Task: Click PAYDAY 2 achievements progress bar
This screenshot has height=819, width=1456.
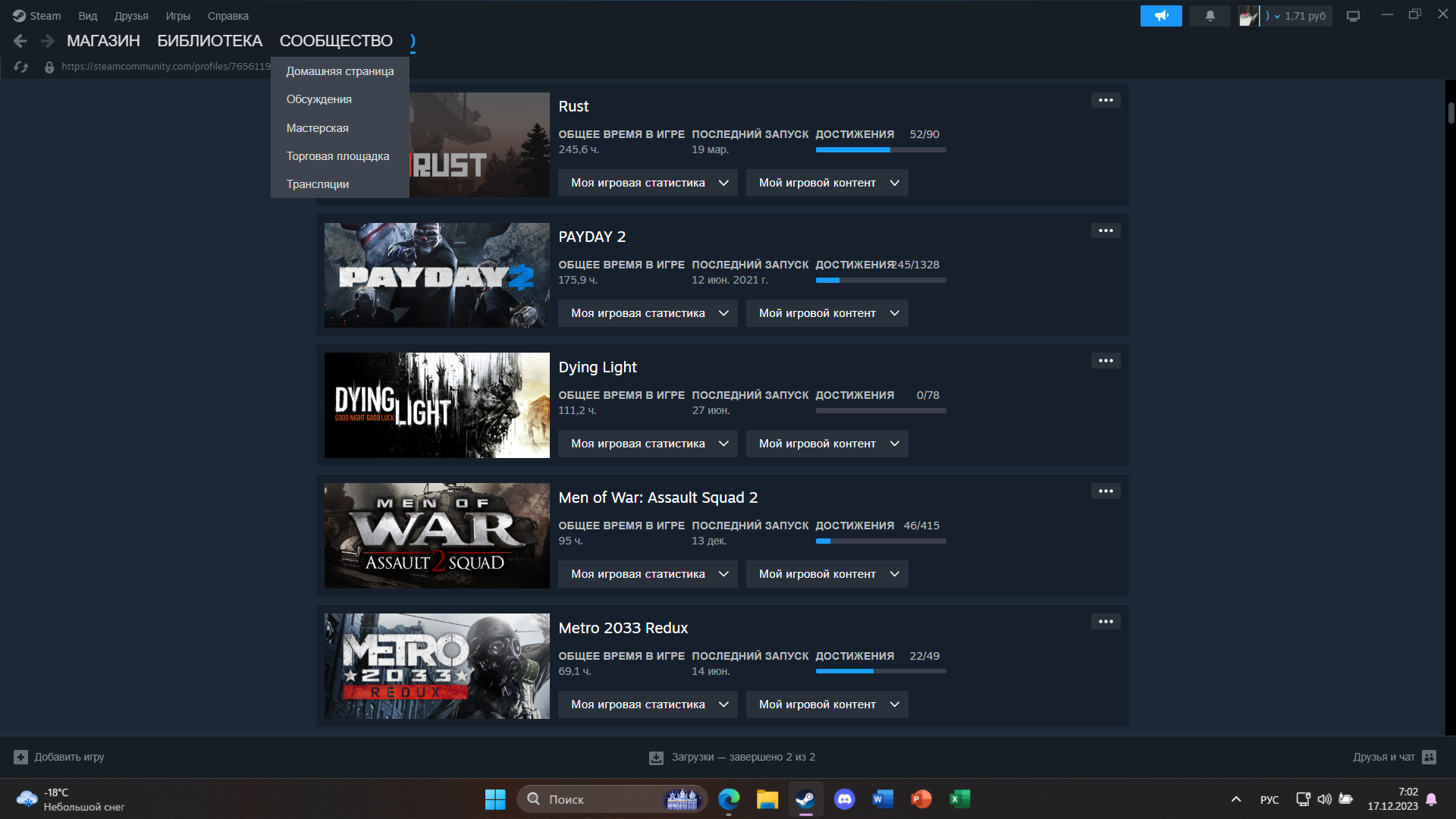Action: (x=880, y=281)
